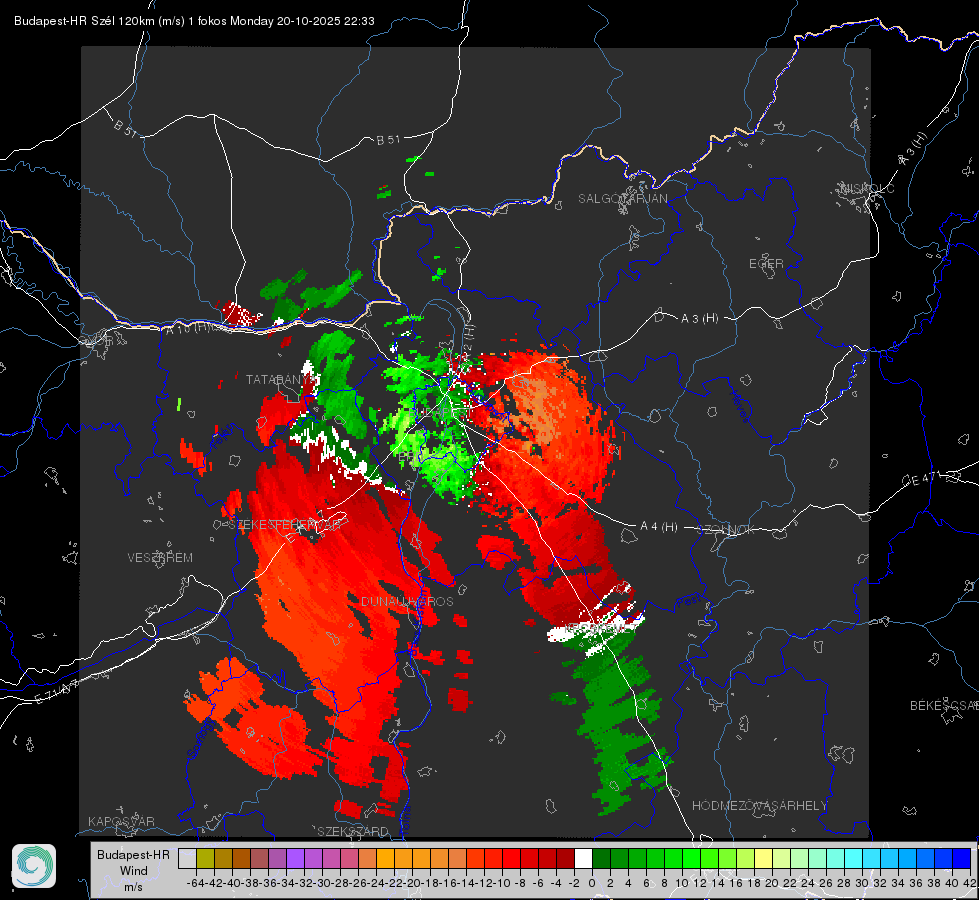The height and width of the screenshot is (900, 979).
Task: Click the A 4 (H) road label
Action: (659, 527)
